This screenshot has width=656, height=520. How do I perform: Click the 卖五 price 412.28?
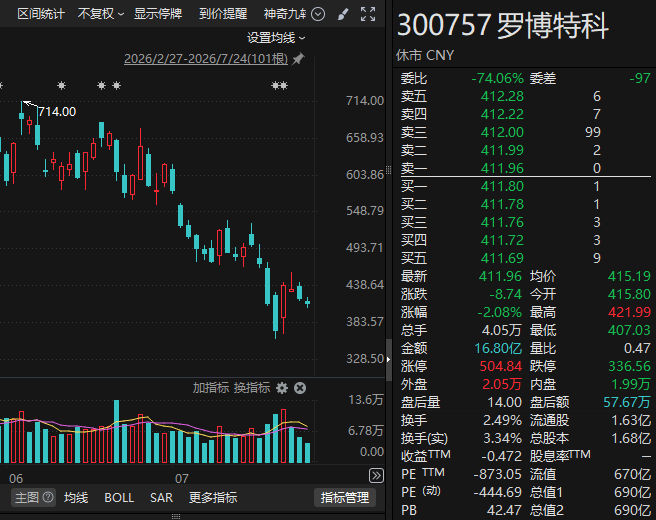coord(502,96)
